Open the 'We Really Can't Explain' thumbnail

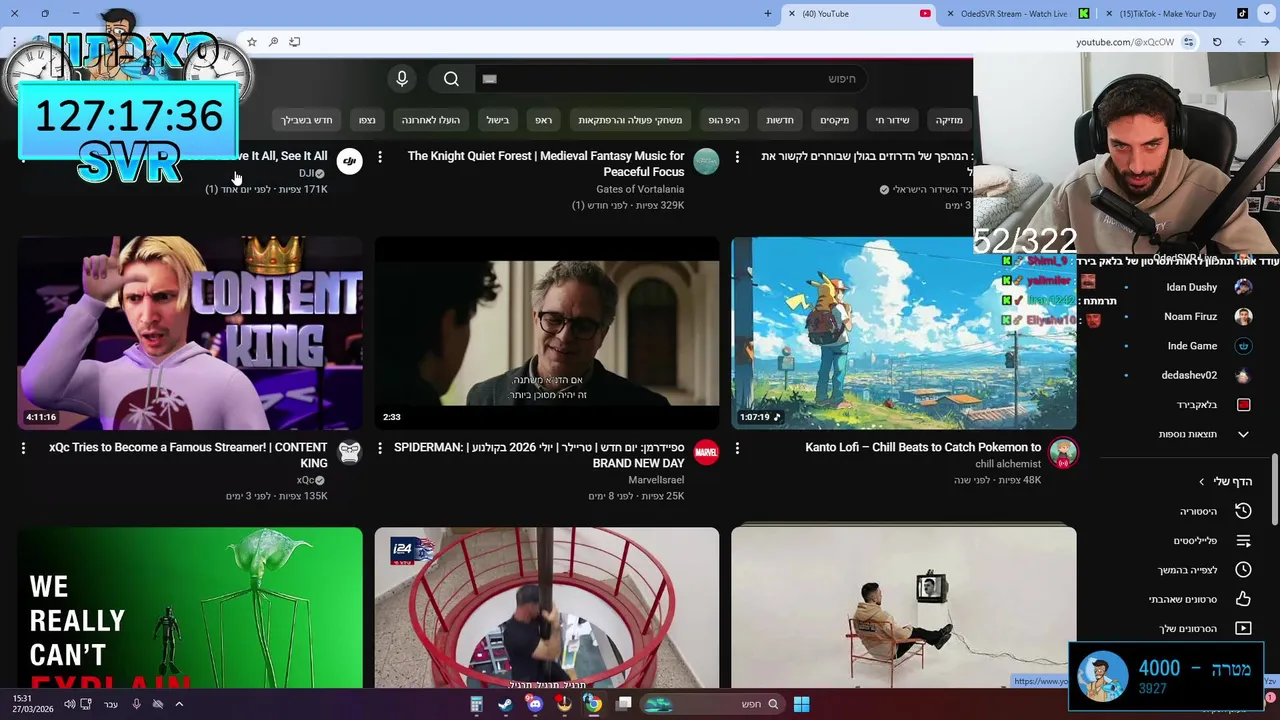[x=190, y=608]
